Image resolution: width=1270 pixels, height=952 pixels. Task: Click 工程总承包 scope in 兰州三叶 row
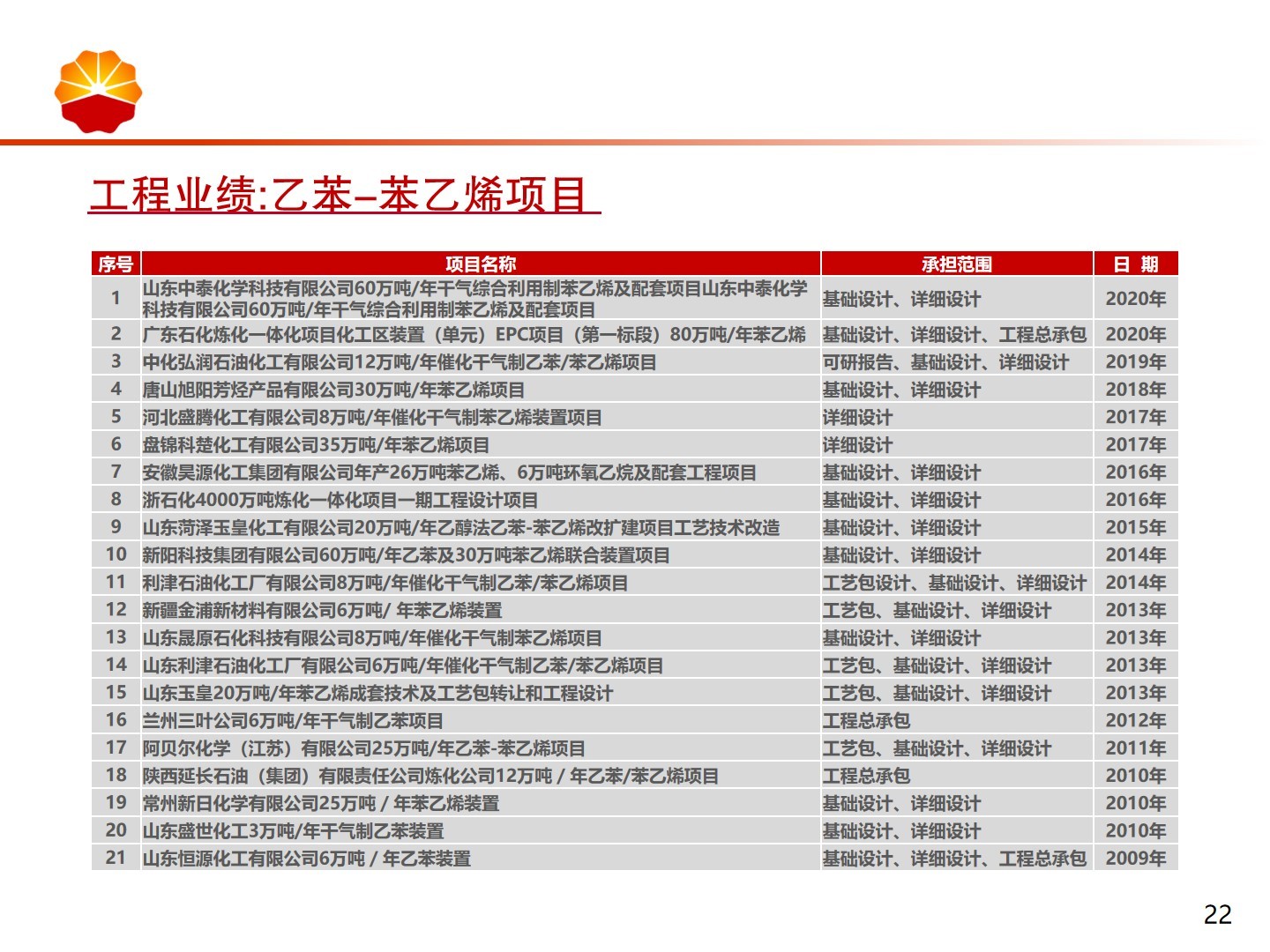[957, 721]
